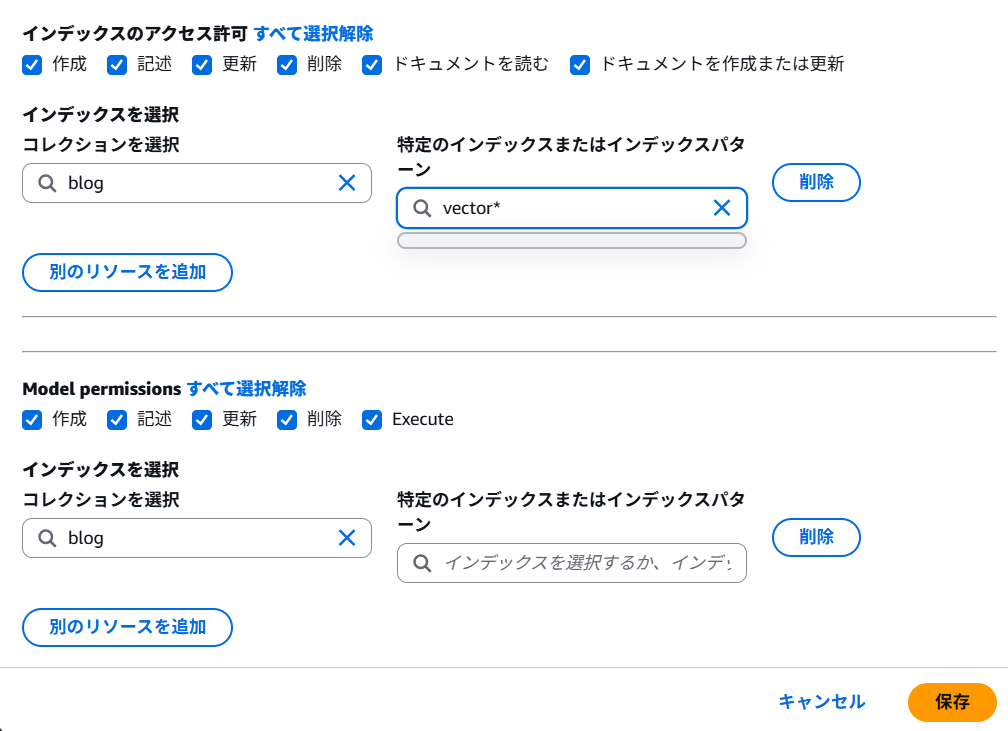The height and width of the screenshot is (731, 1008).
Task: Click search icon in vector* index field
Action: click(422, 208)
